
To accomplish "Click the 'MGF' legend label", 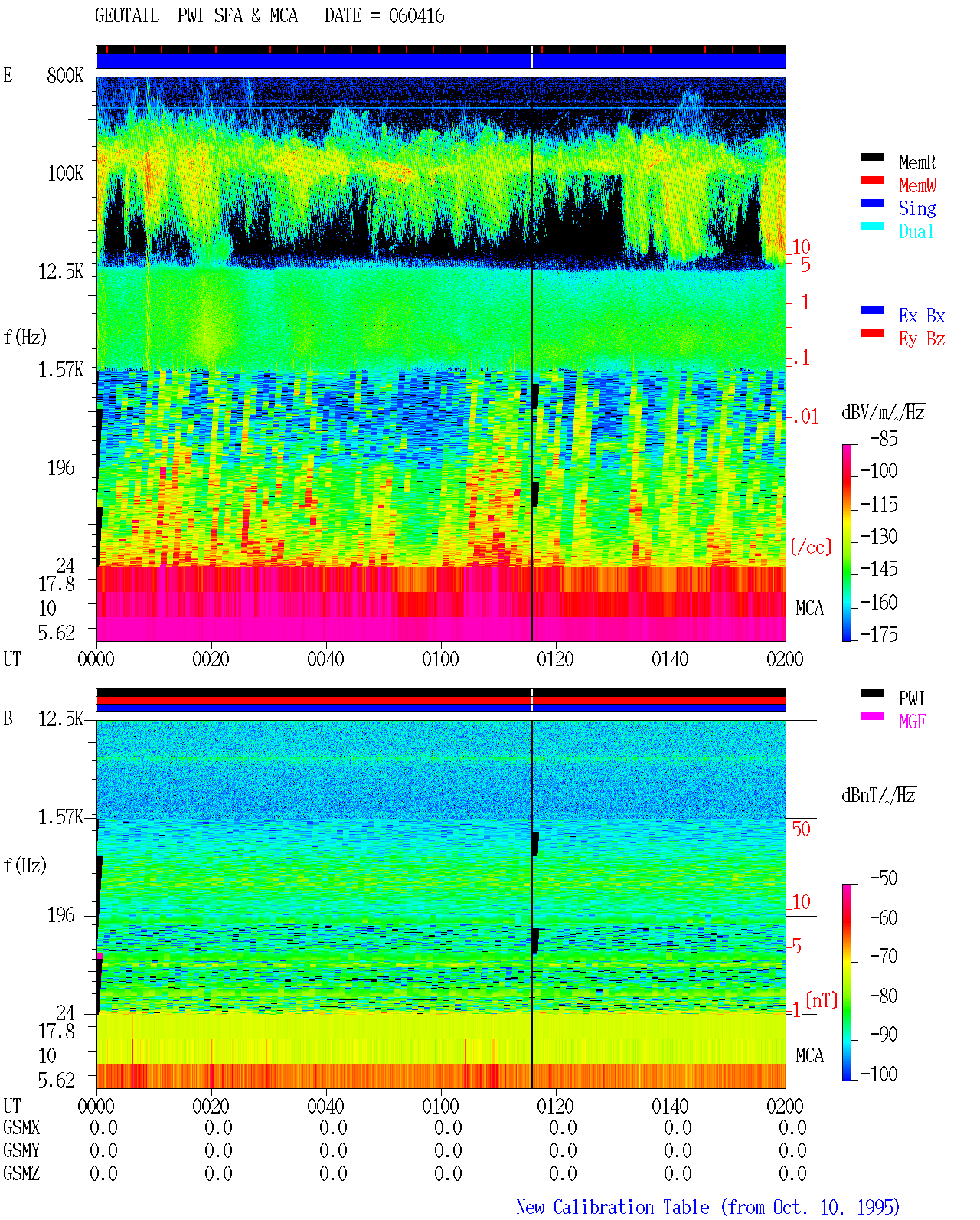I will [913, 721].
